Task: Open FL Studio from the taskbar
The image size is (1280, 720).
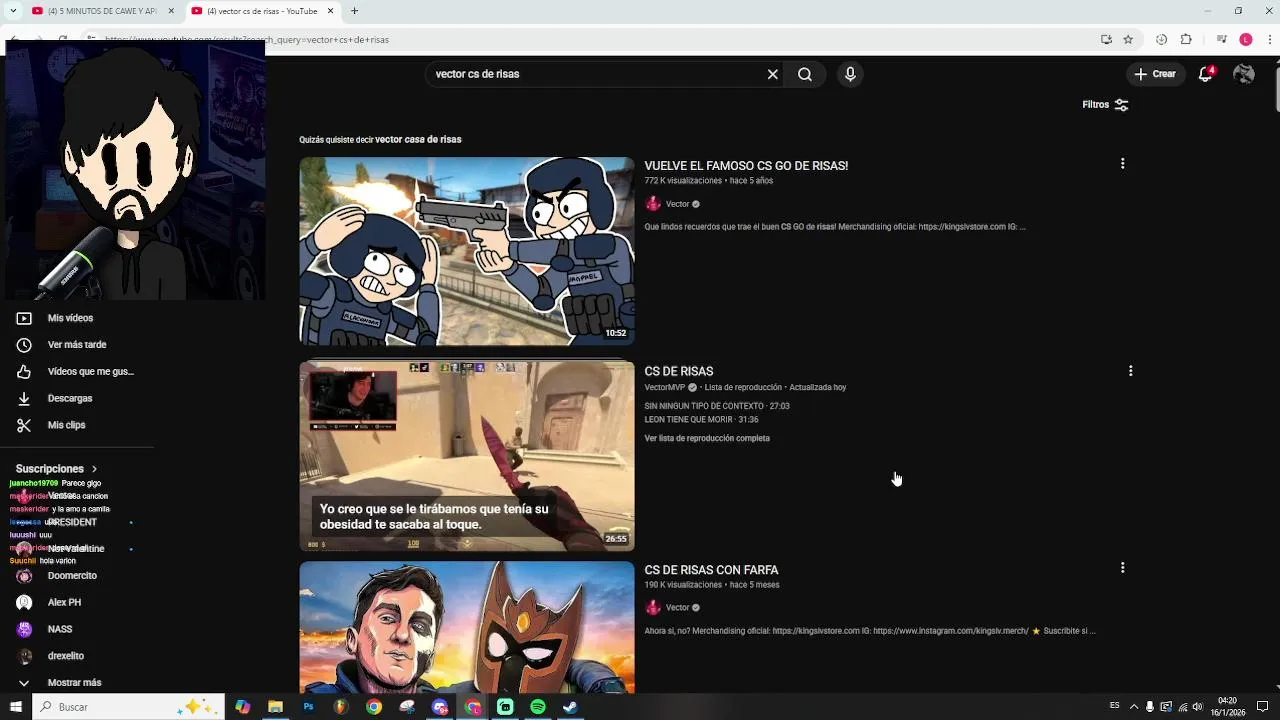Action: 341,707
